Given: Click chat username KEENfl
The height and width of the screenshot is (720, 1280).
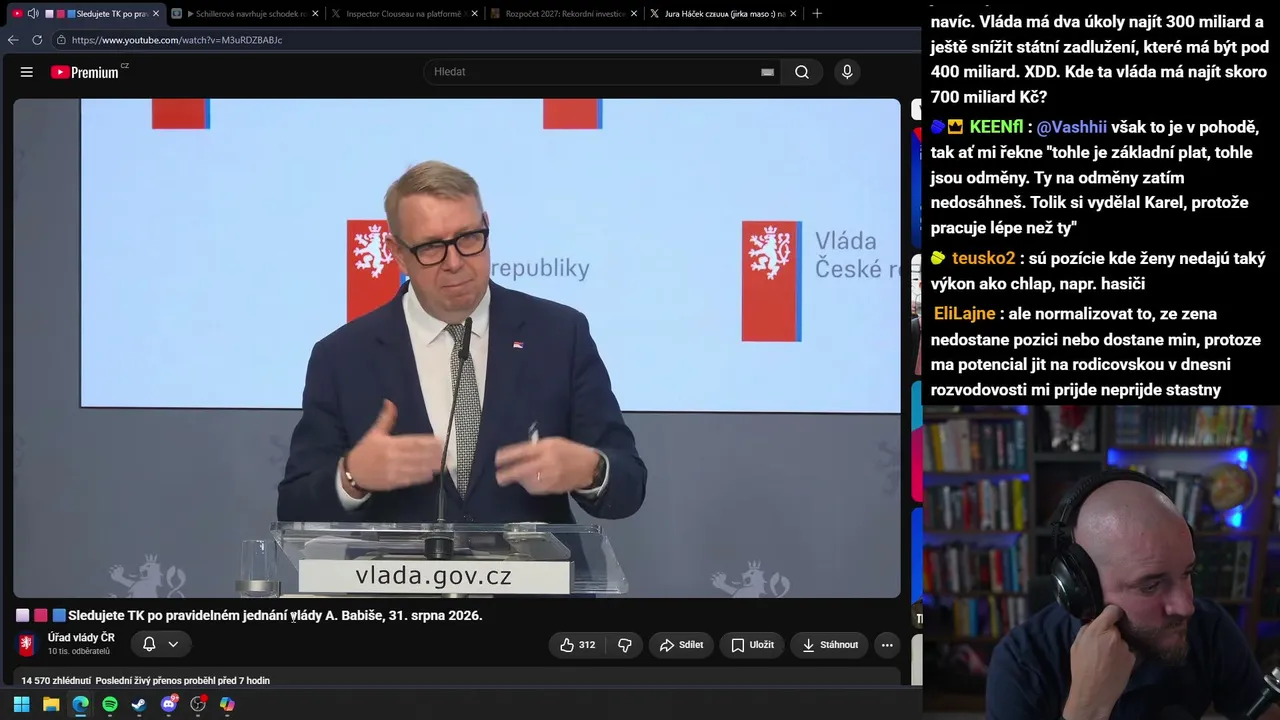Looking at the screenshot, I should 996,128.
